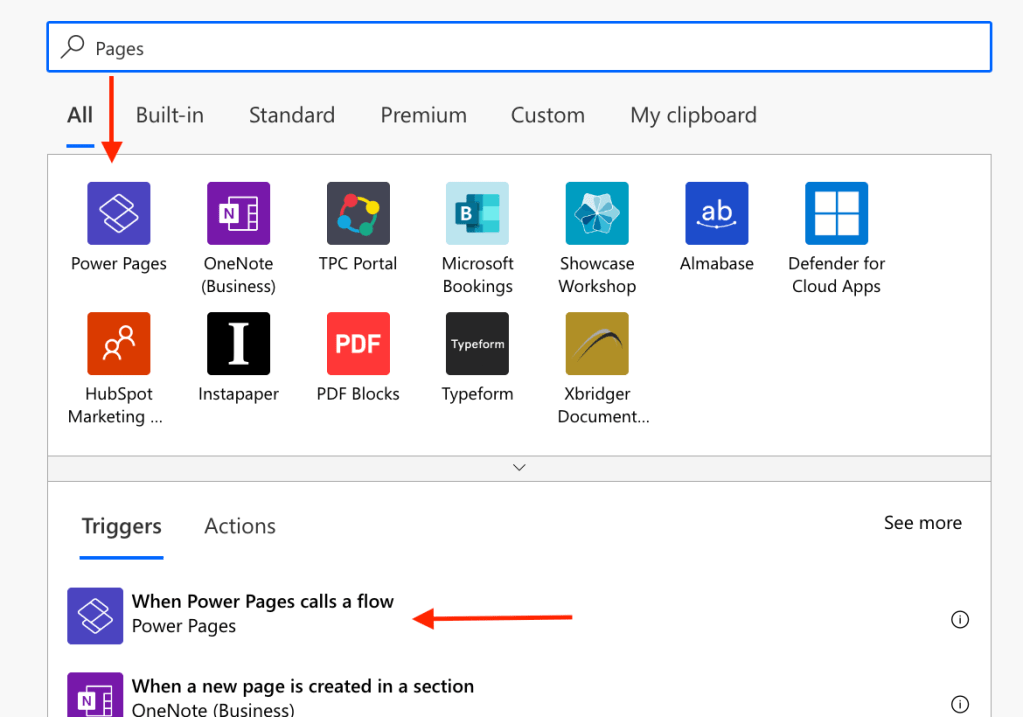Switch to the Premium tab
Screen dimensions: 1023x717
[423, 115]
